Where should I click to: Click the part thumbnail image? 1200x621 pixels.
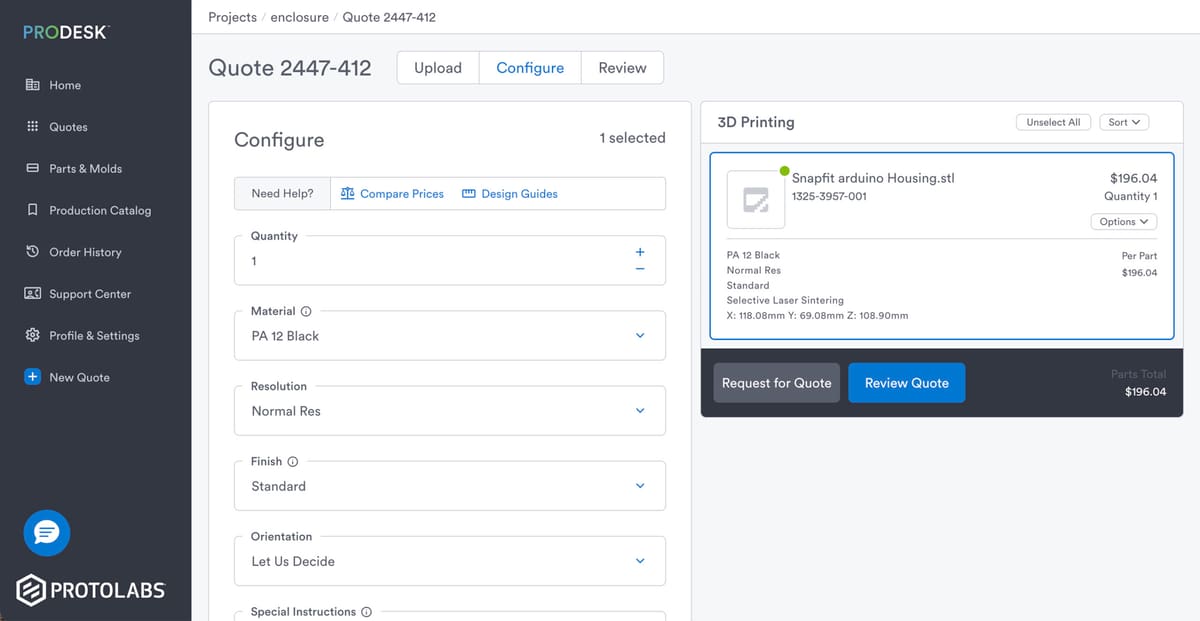[x=756, y=200]
